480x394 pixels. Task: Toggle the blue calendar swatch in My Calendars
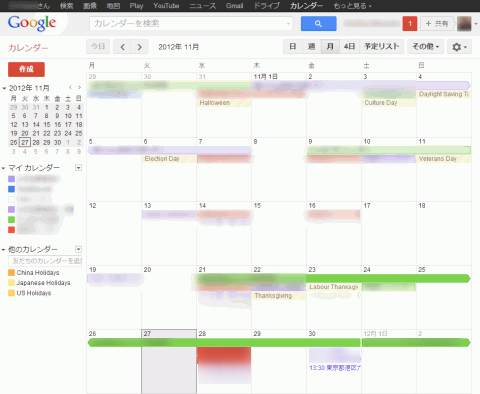coord(11,189)
